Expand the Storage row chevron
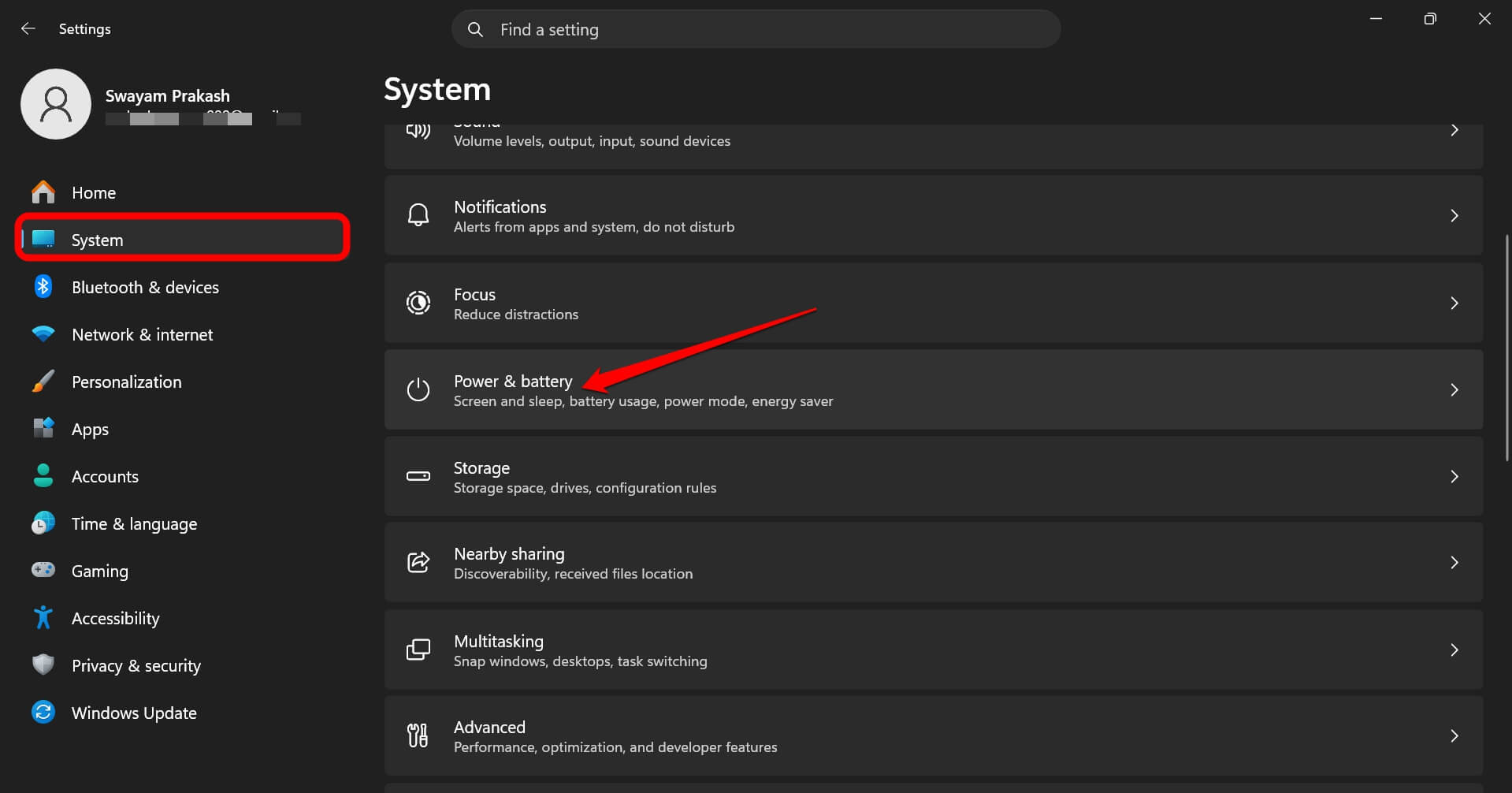 1454,476
